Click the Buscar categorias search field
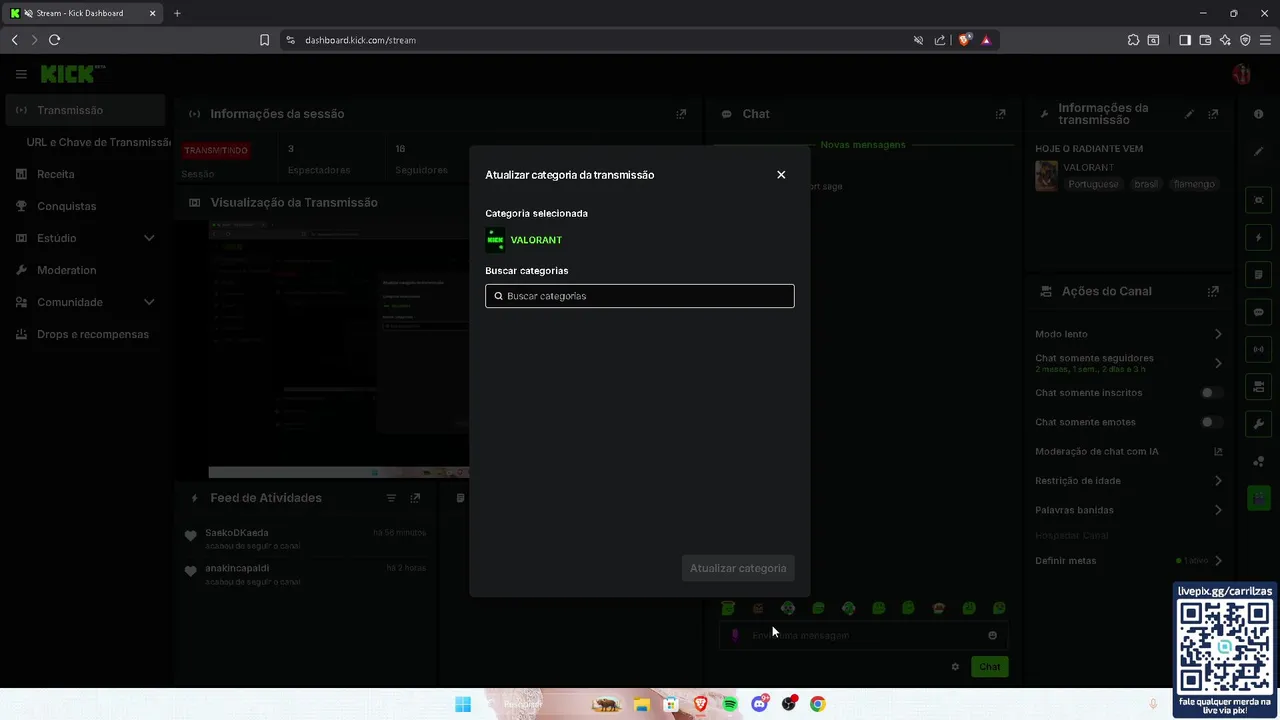Image resolution: width=1280 pixels, height=720 pixels. click(x=640, y=296)
